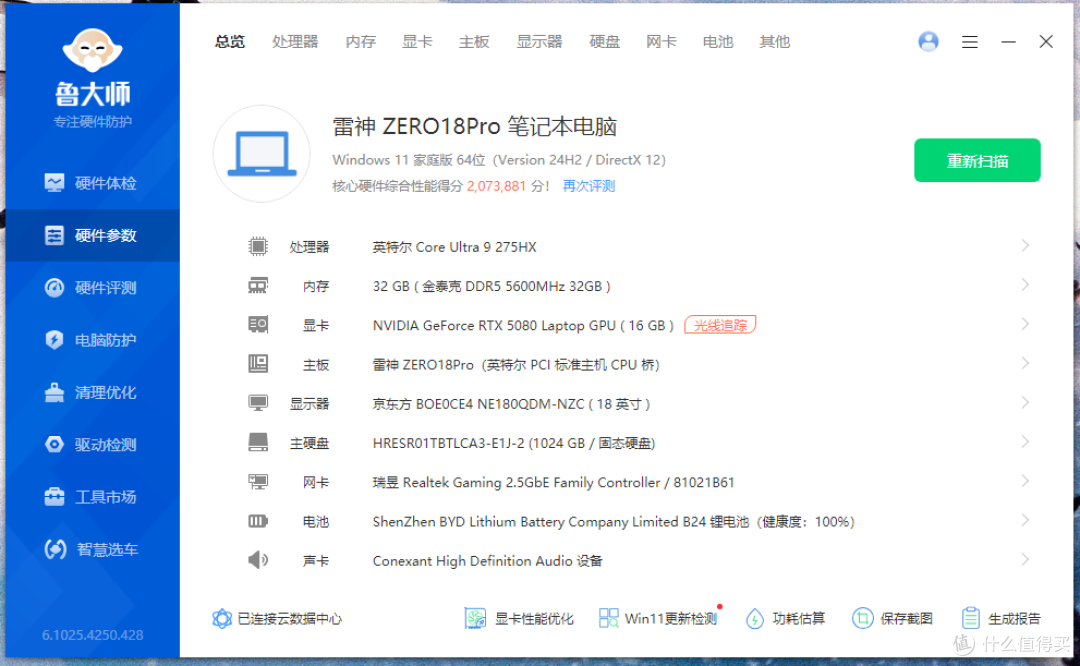Click the 智慧选车 icon
This screenshot has width=1080, height=666.
[55, 549]
